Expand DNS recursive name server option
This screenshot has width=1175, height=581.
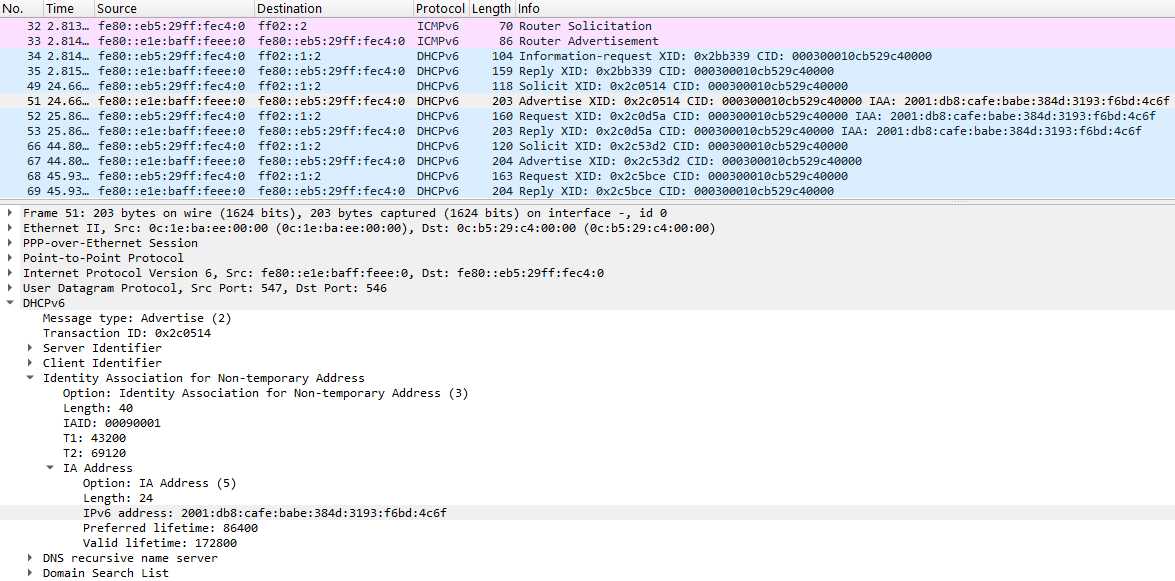tap(30, 558)
